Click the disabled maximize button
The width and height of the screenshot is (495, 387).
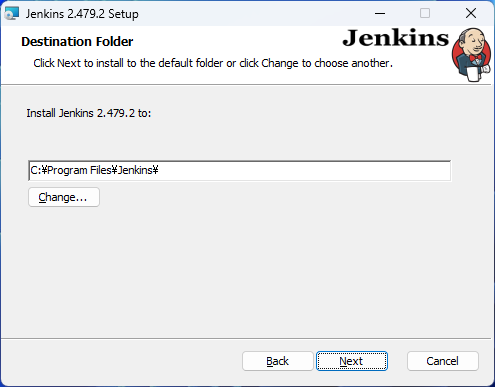425,13
